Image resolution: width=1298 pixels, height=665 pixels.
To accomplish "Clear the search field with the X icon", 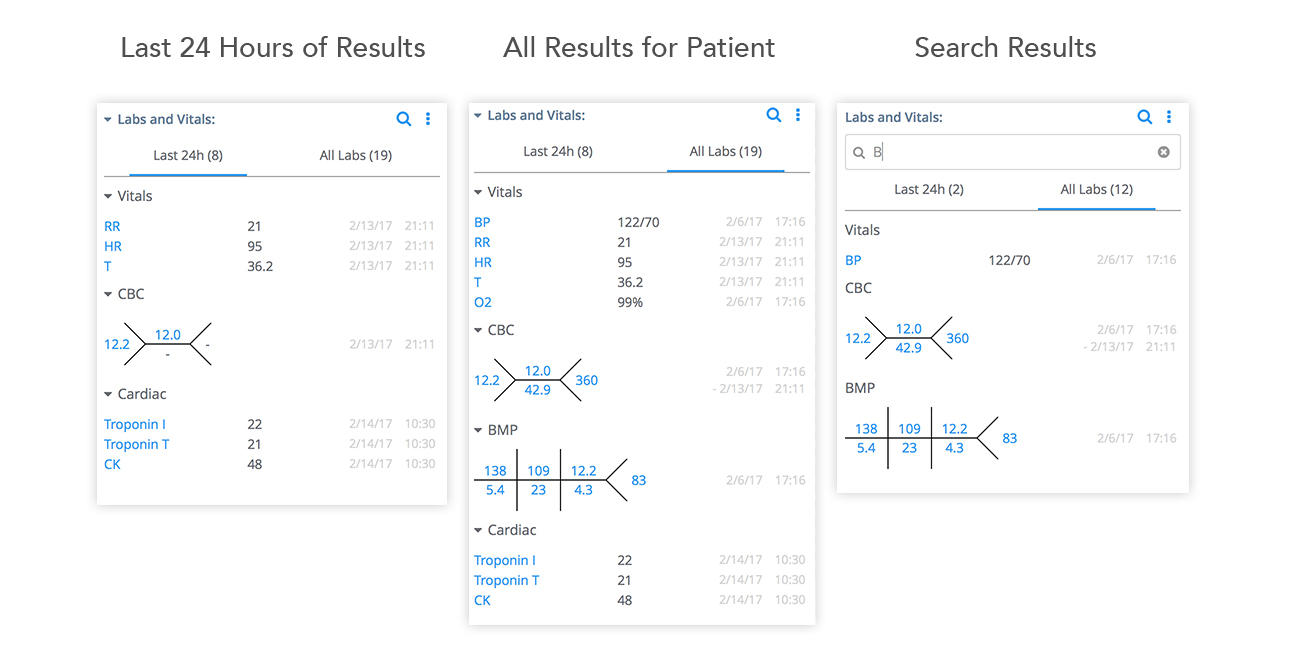I will (x=1163, y=152).
